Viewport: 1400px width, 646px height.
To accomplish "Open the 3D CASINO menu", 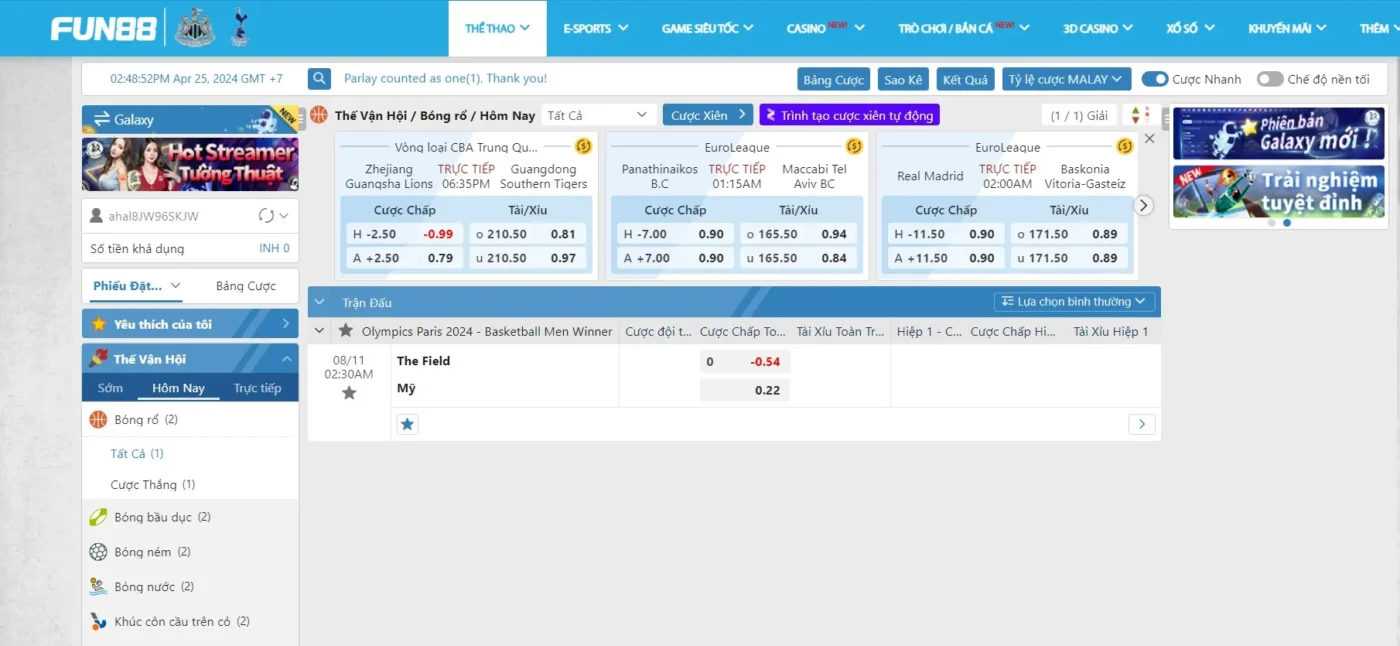I will [x=1099, y=28].
